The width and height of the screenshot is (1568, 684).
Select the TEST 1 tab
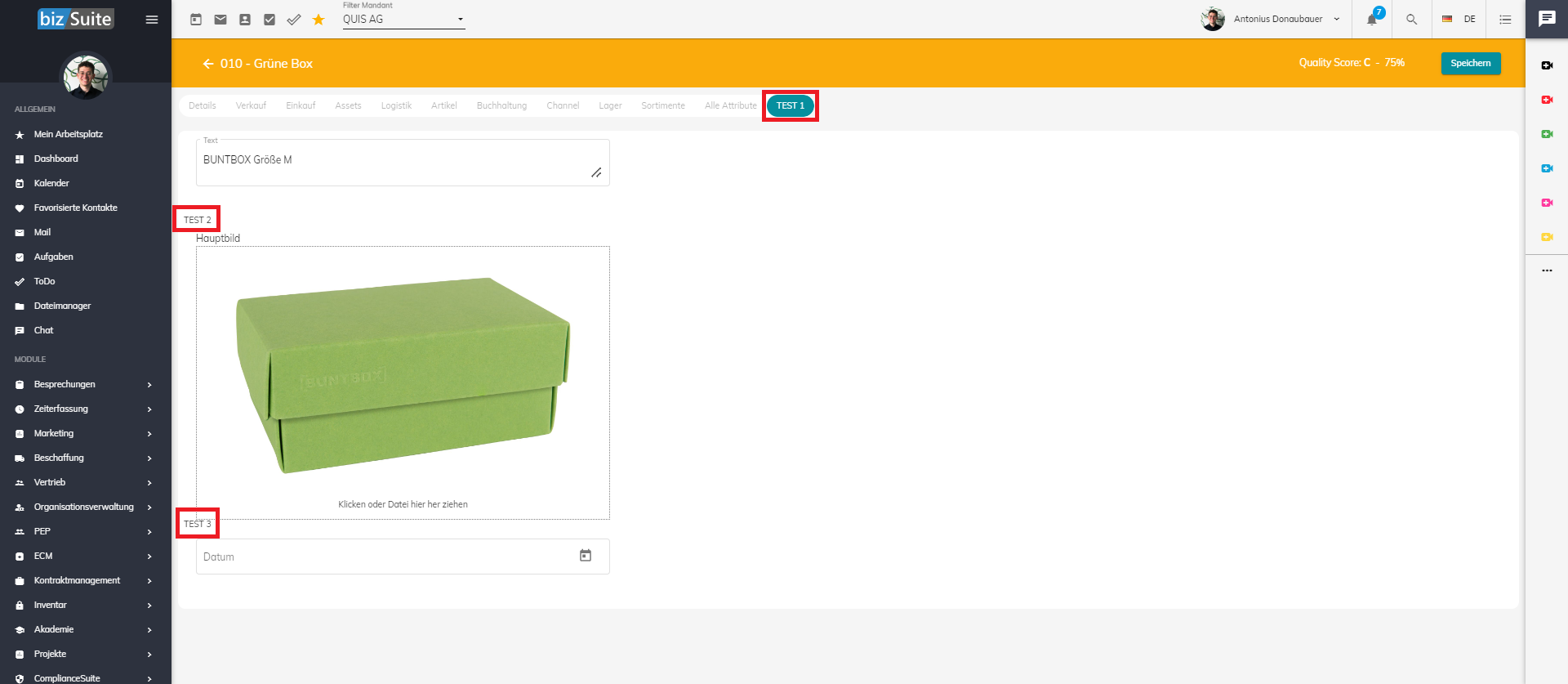pos(791,105)
